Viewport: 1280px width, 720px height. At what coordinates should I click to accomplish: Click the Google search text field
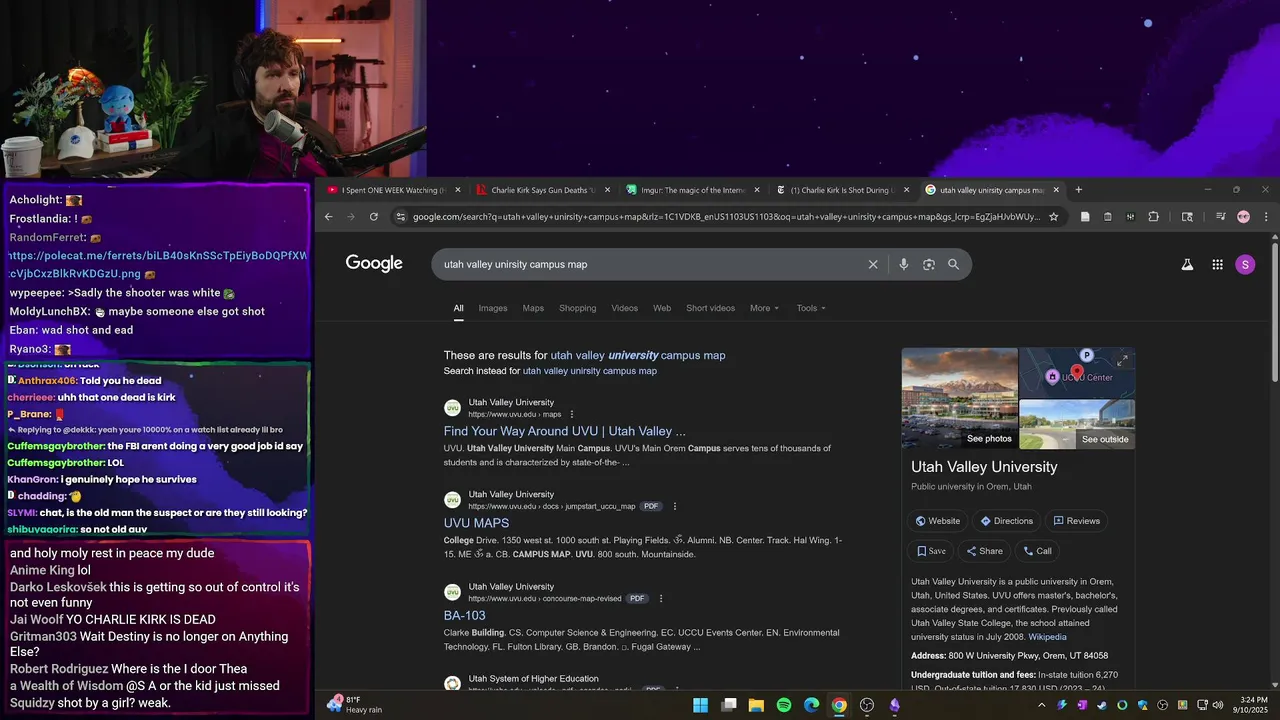[650, 264]
